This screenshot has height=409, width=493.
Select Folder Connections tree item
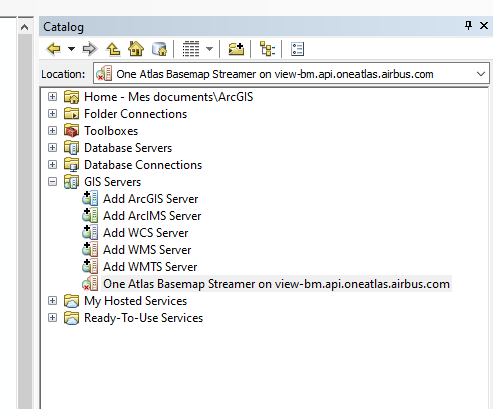135,114
